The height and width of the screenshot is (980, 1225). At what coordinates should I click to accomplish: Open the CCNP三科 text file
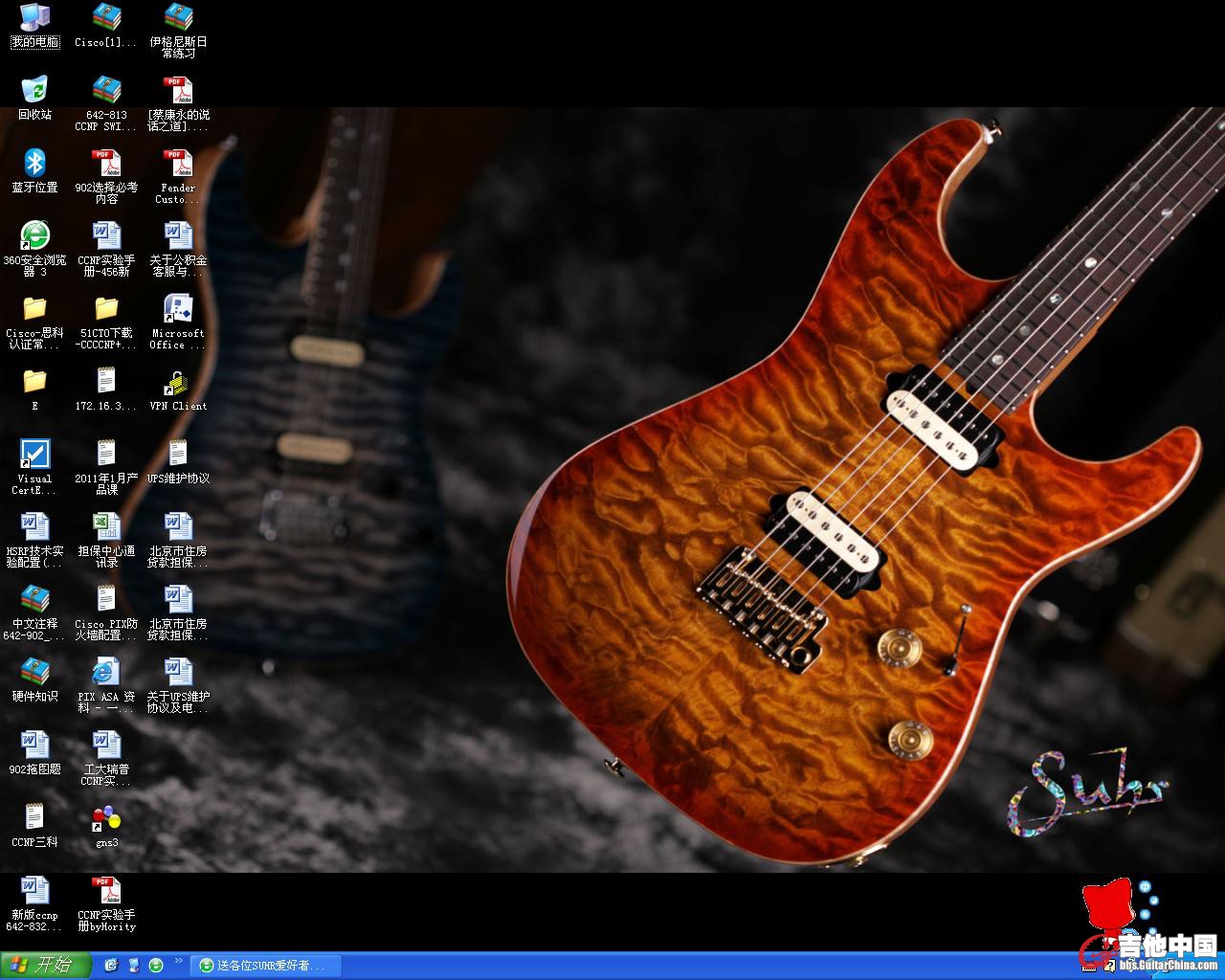click(34, 825)
